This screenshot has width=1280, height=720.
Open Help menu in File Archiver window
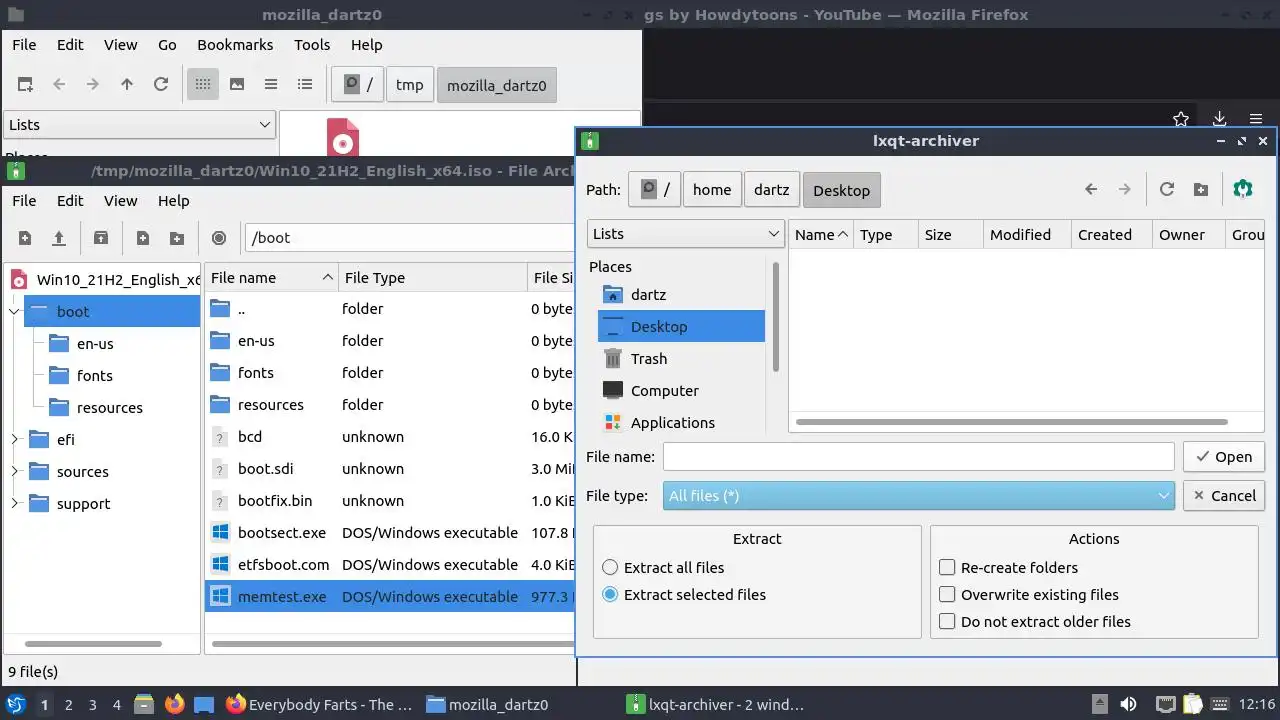coord(173,201)
